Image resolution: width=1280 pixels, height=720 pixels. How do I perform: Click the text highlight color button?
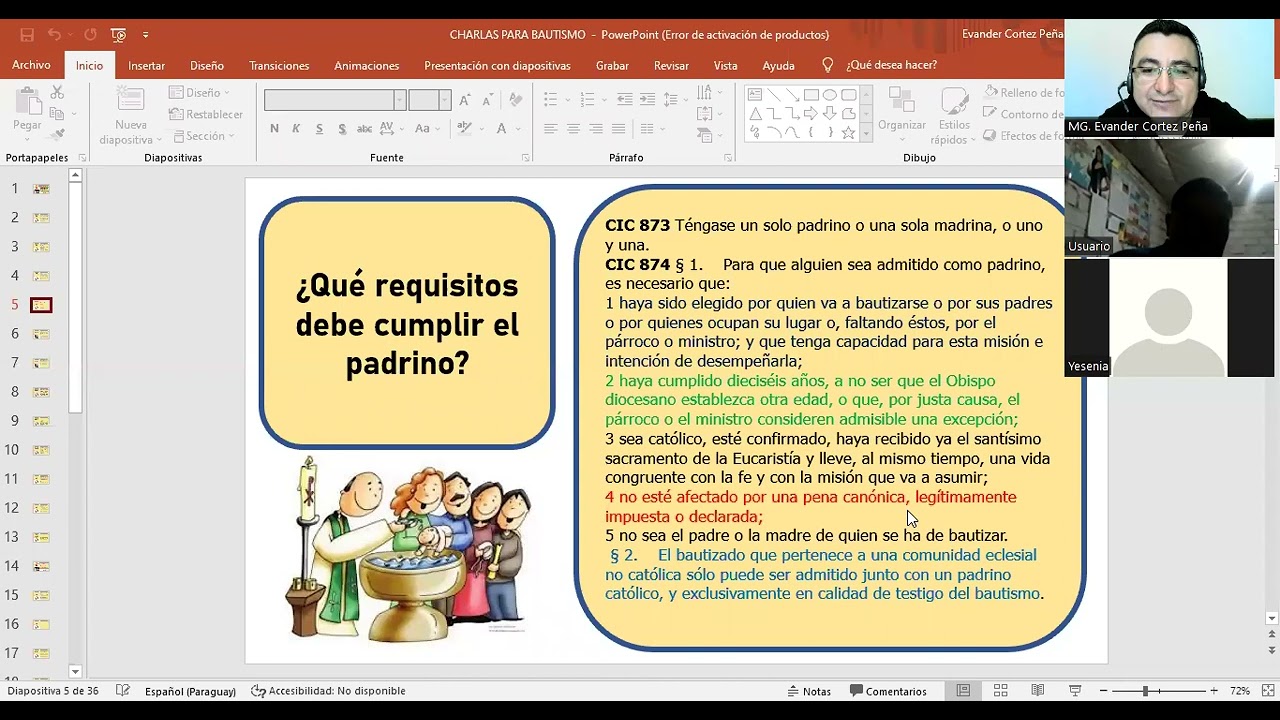click(x=463, y=129)
